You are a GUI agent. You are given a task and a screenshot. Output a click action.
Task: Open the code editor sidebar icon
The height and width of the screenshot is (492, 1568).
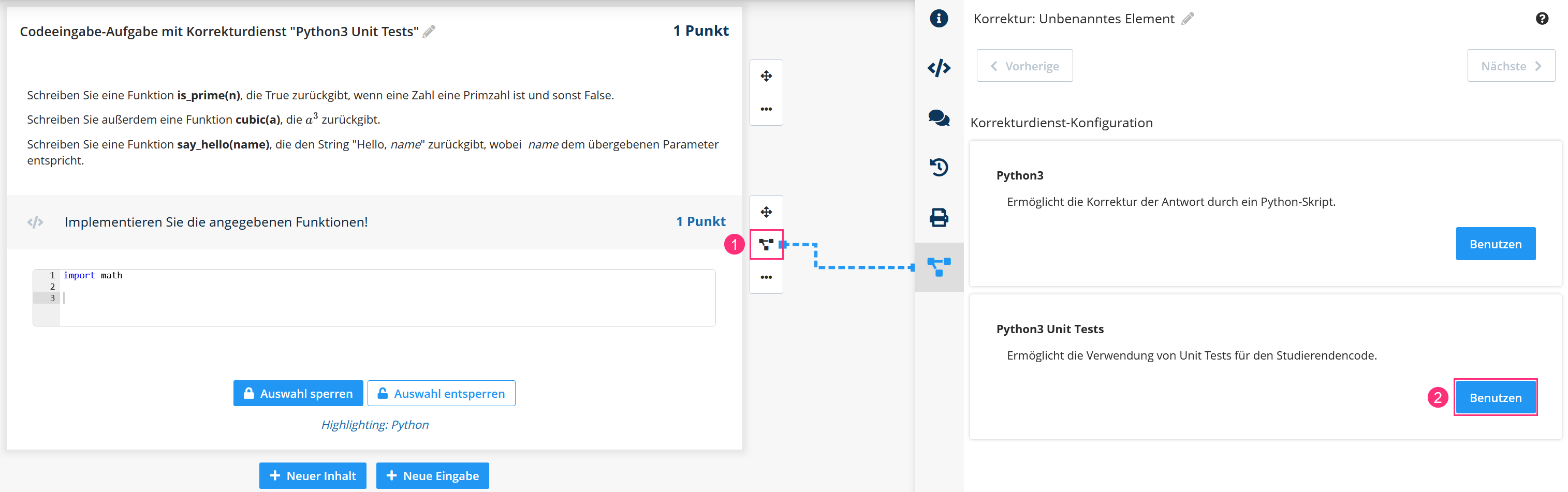(939, 67)
